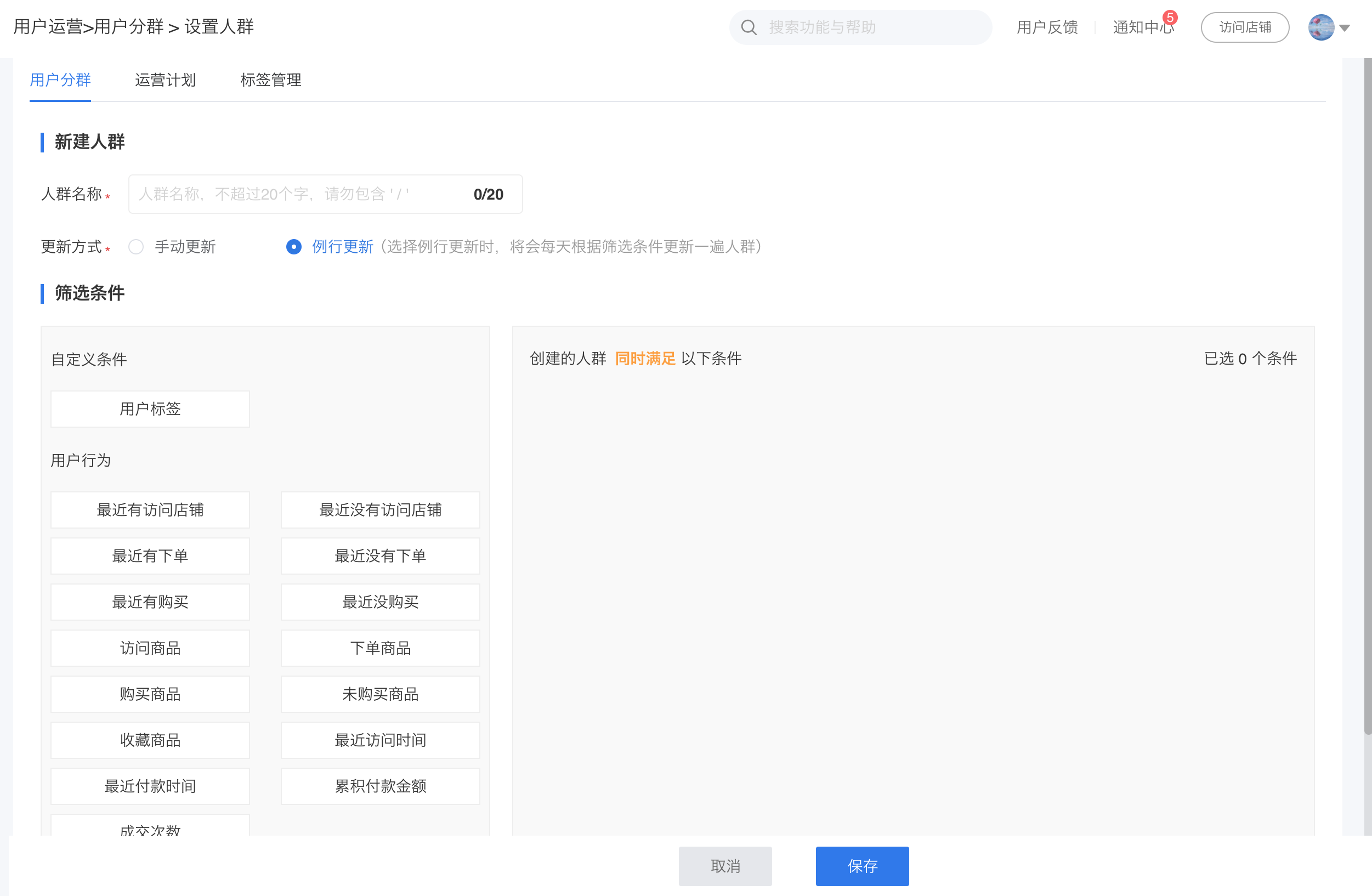Add the 成交次数 condition

tap(150, 826)
